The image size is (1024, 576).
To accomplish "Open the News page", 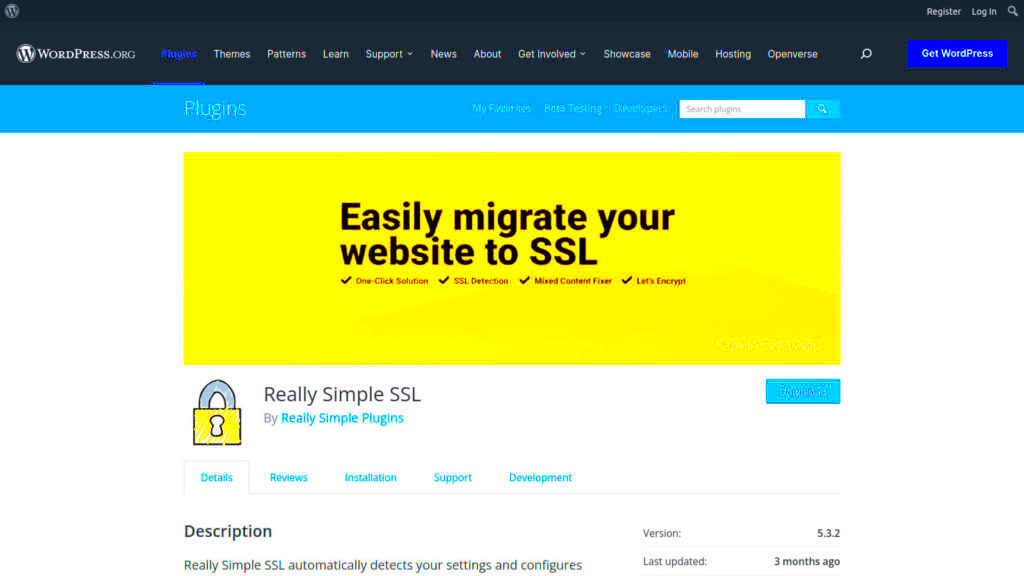I will point(443,54).
